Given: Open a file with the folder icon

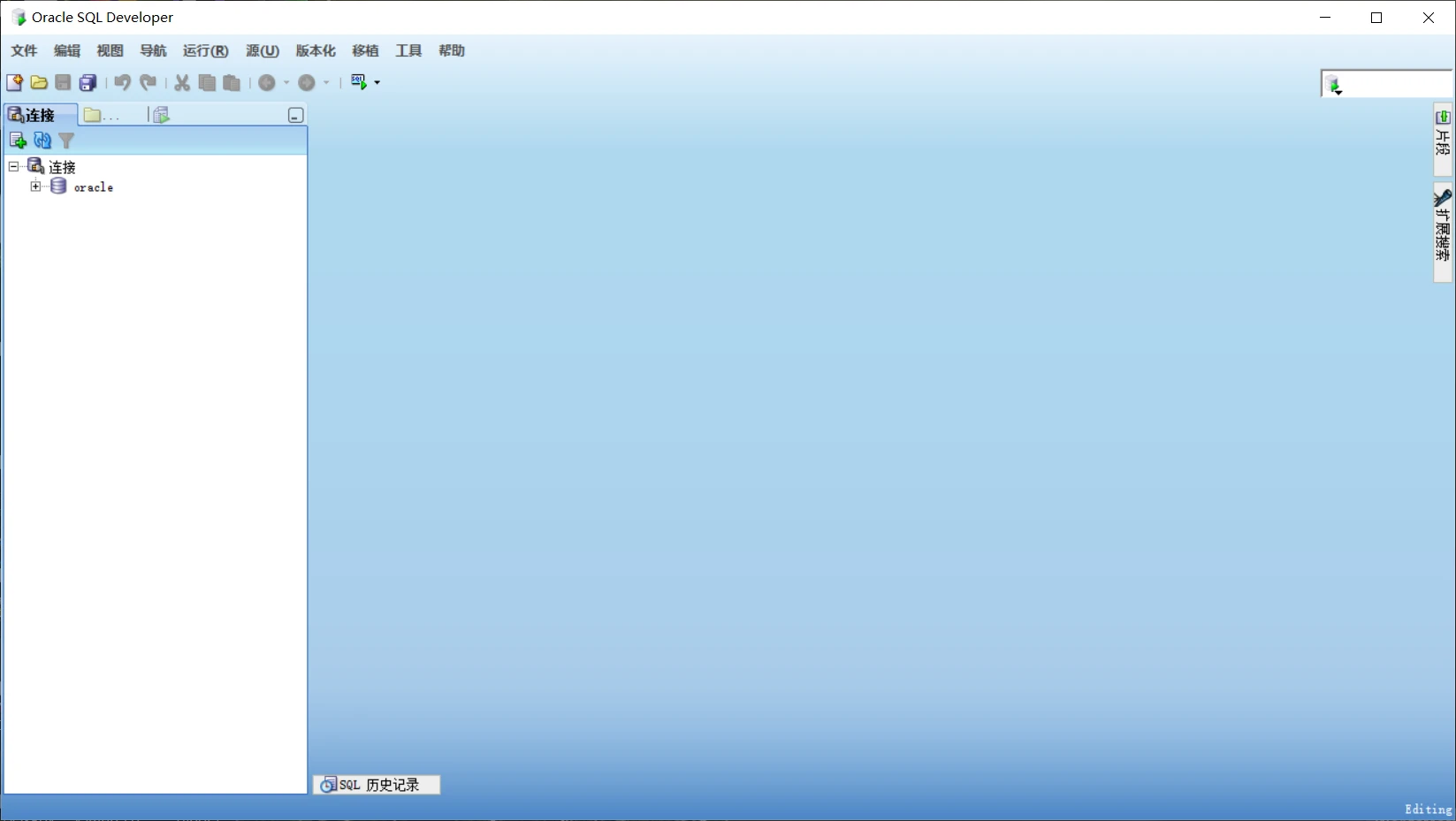Looking at the screenshot, I should point(39,82).
